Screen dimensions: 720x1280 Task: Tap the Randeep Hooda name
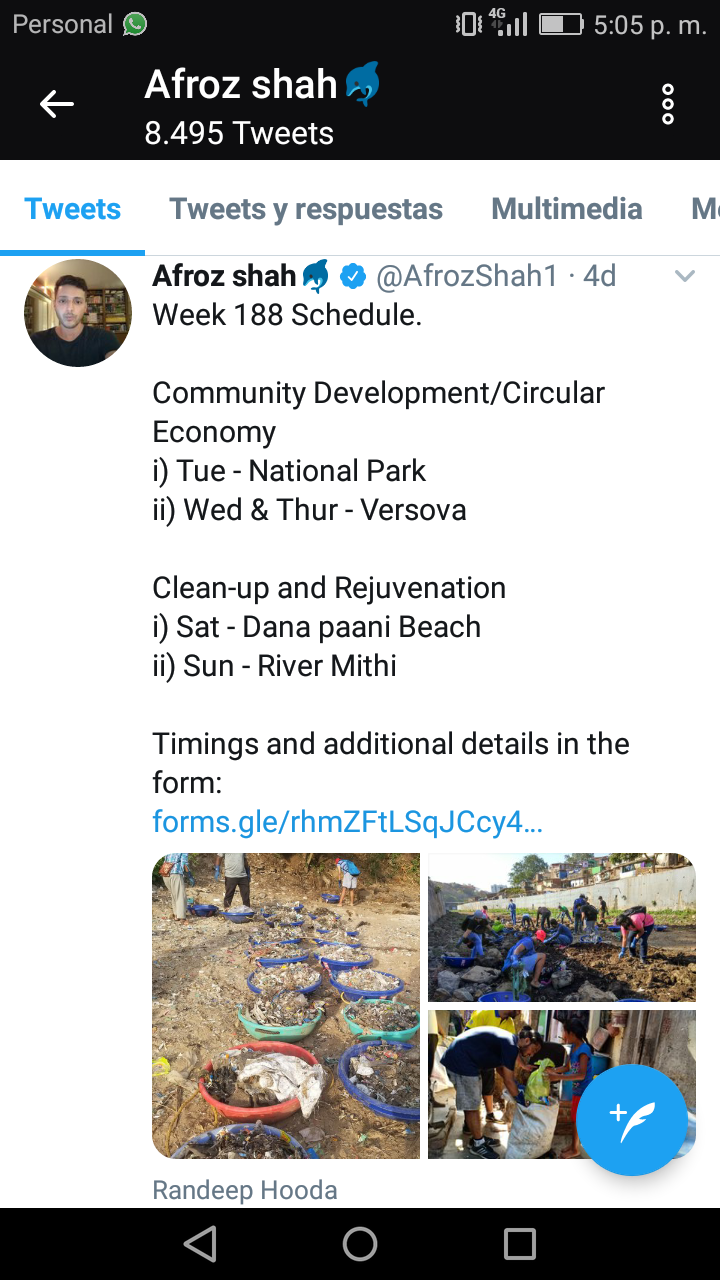245,1190
